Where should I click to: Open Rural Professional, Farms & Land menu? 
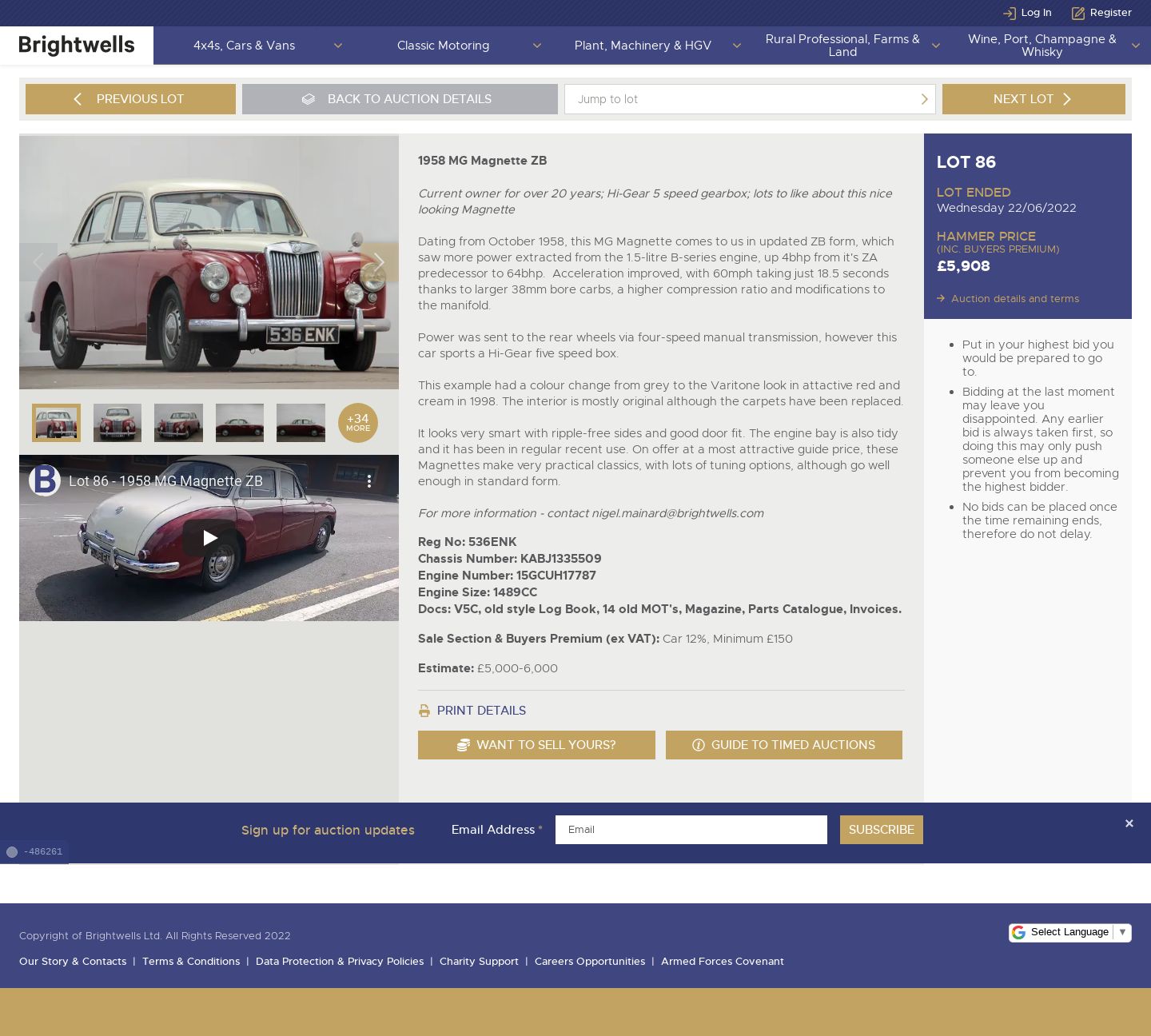click(842, 46)
